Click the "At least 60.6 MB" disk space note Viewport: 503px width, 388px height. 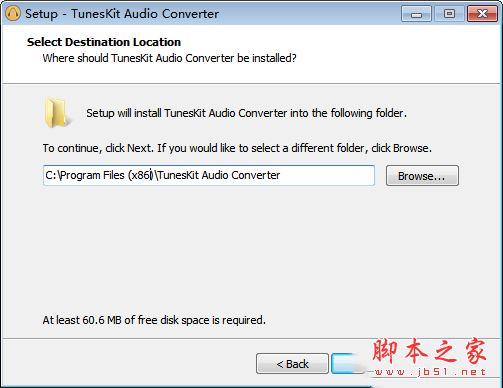pos(154,320)
